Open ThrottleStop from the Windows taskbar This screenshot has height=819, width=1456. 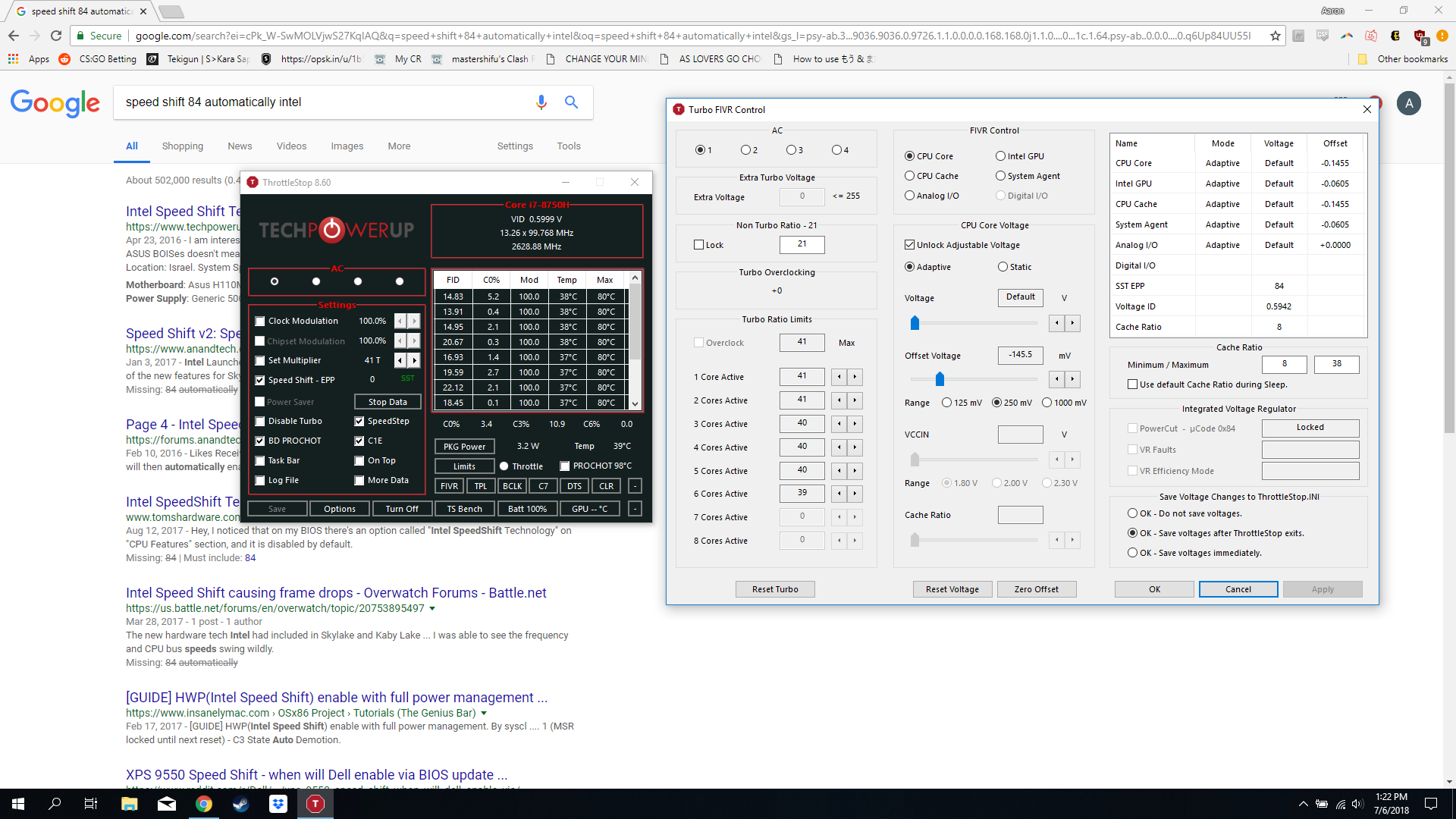pos(315,804)
